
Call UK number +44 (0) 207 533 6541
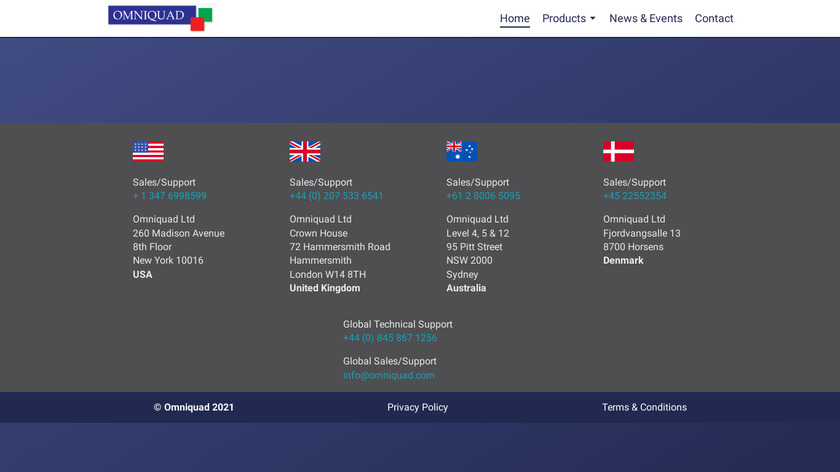336,196
